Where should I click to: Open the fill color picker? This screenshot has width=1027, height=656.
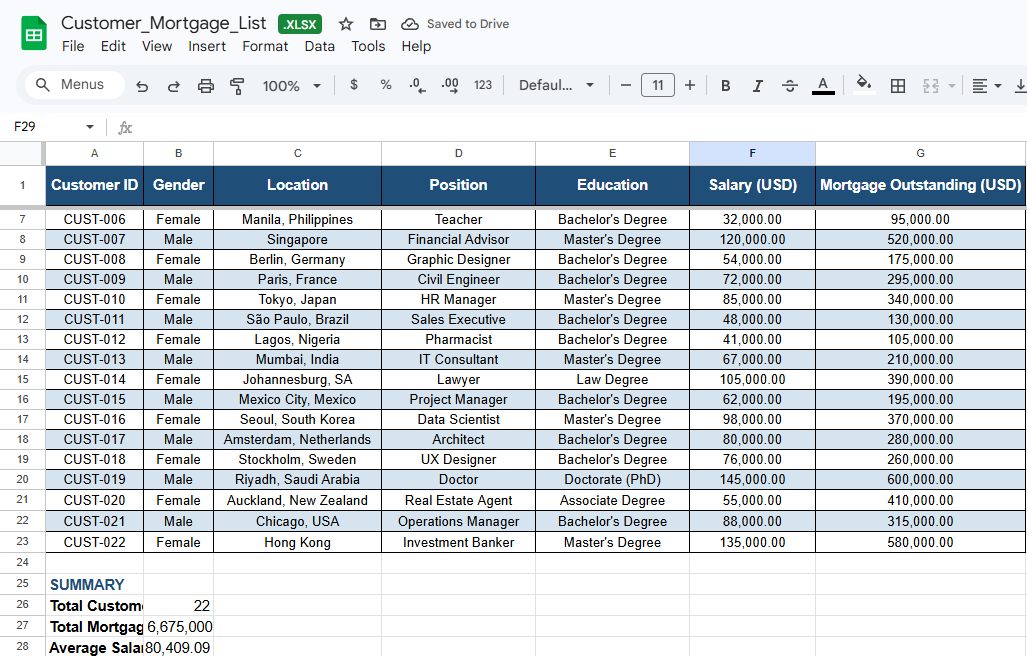click(864, 84)
